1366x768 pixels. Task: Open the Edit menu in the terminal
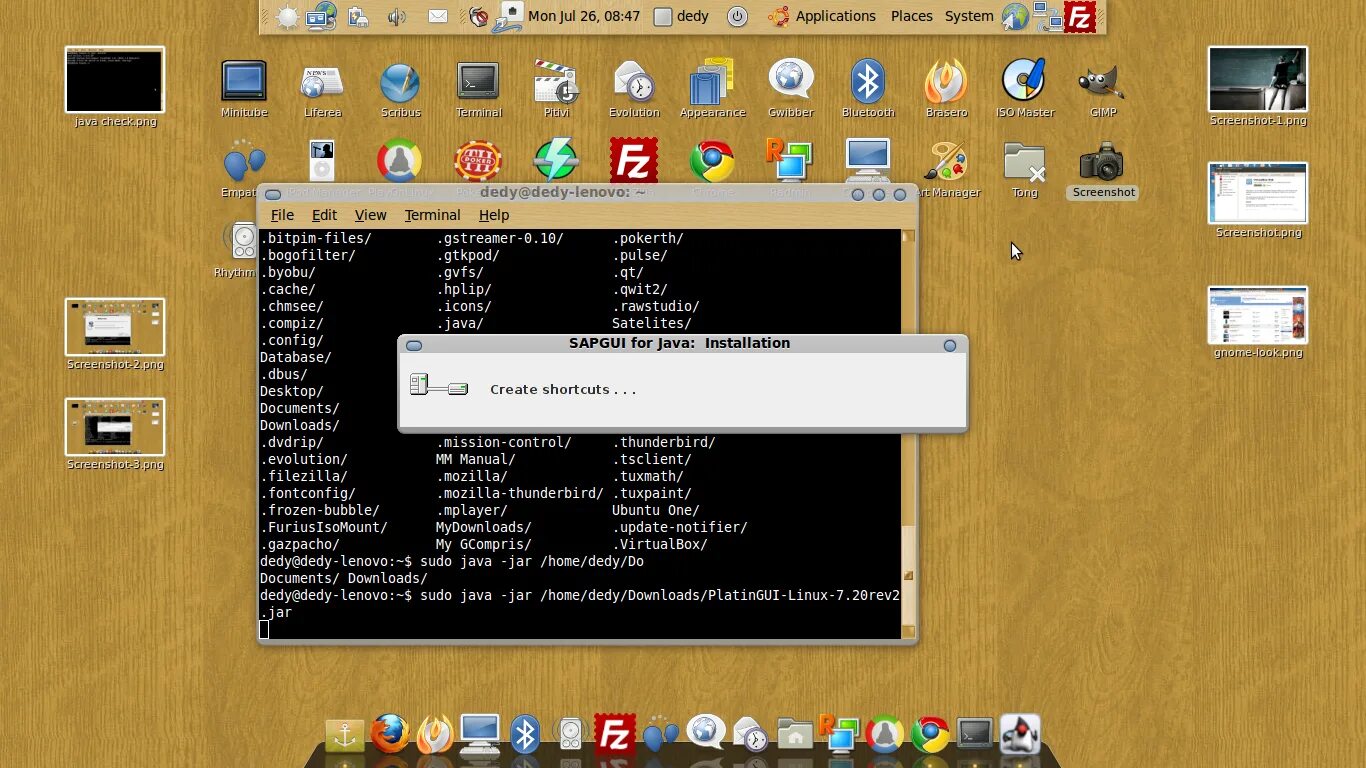tap(324, 215)
